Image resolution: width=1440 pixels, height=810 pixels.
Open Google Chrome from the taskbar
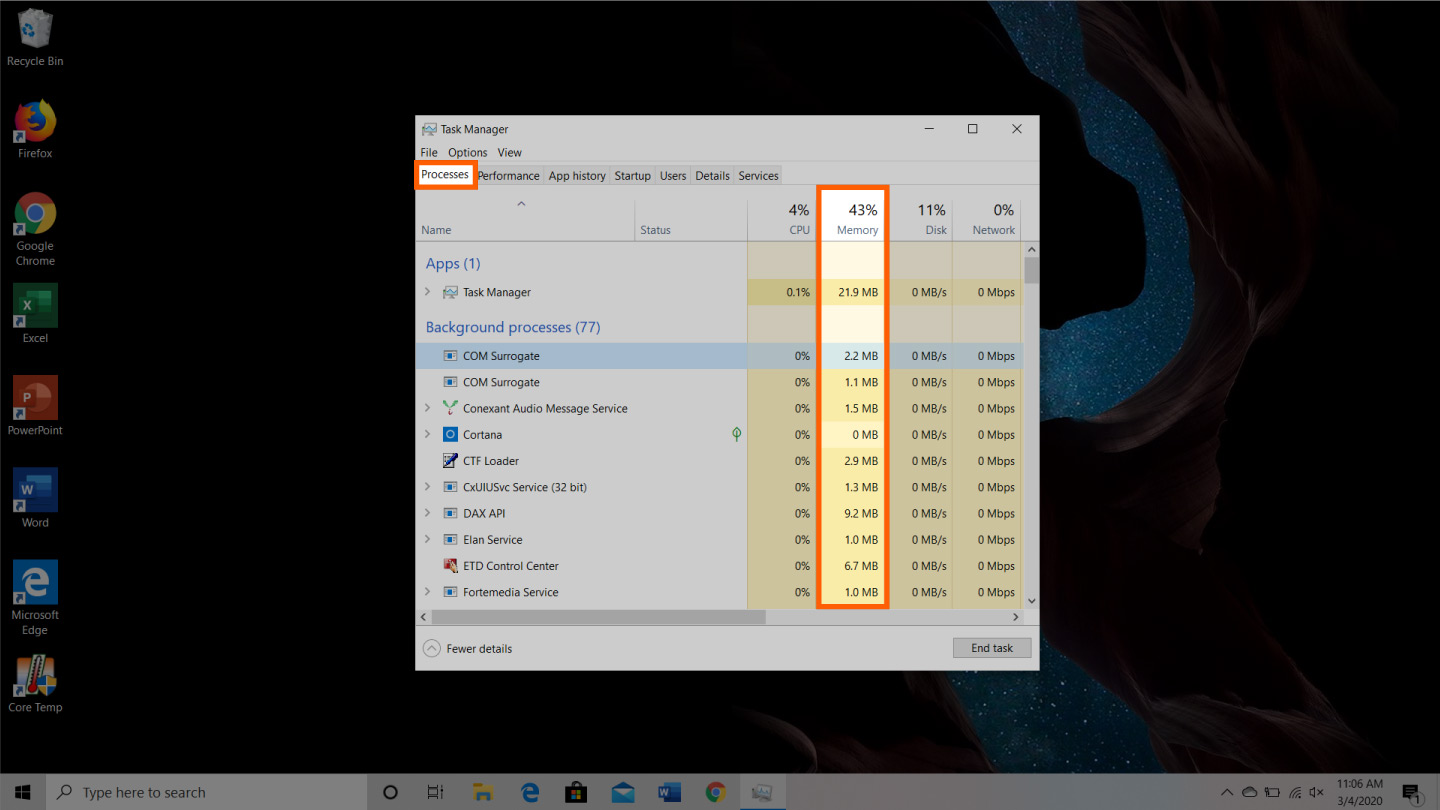click(716, 791)
